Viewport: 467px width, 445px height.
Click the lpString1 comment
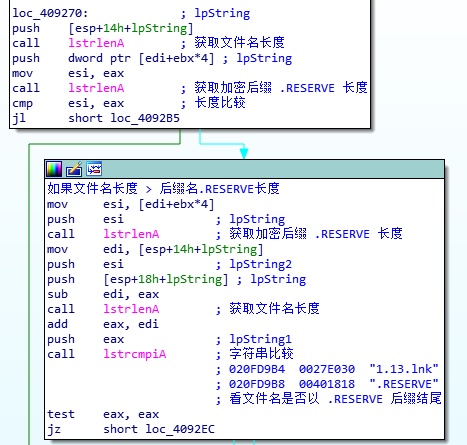tap(260, 339)
